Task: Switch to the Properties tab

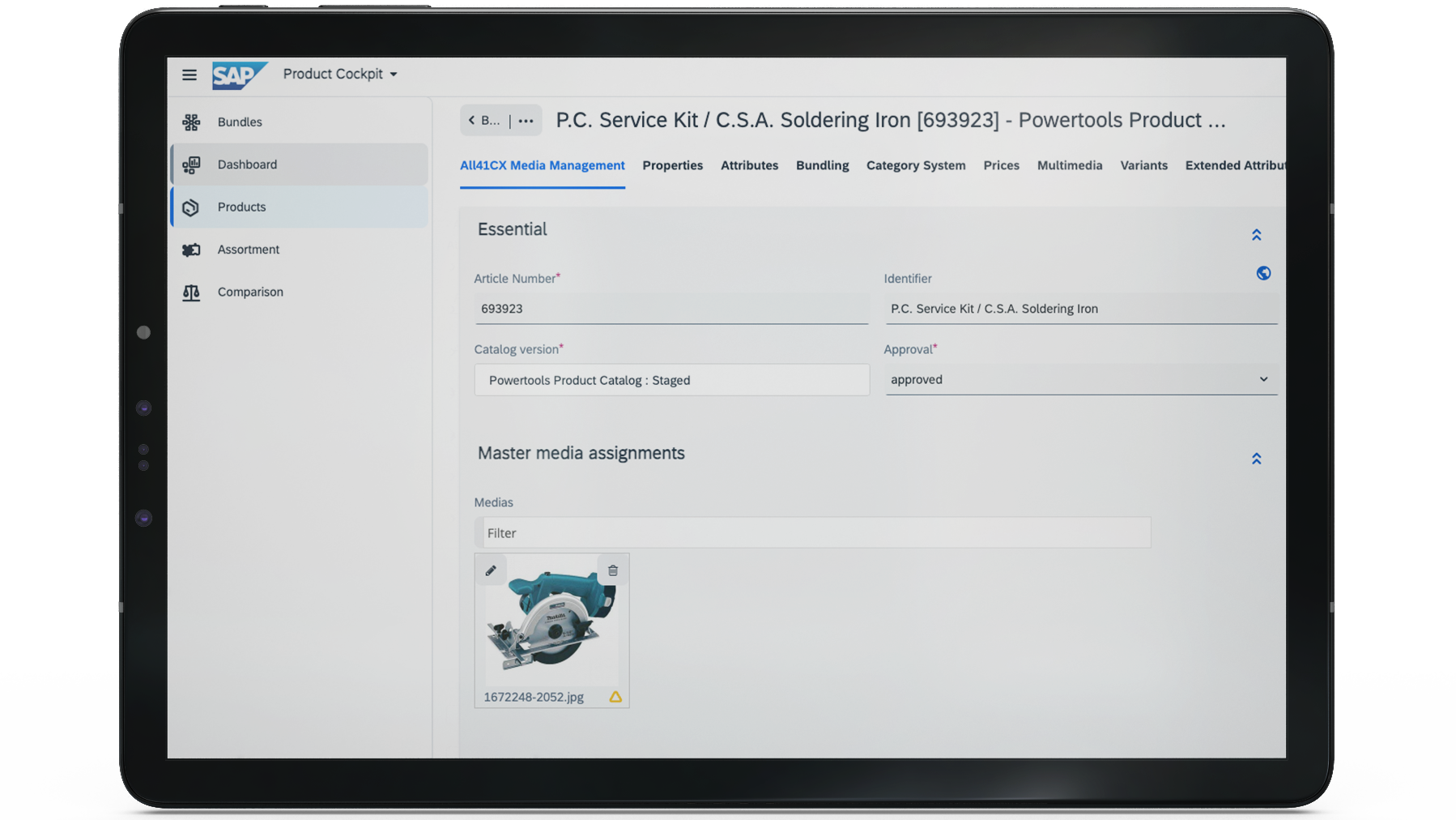Action: pyautogui.click(x=672, y=165)
